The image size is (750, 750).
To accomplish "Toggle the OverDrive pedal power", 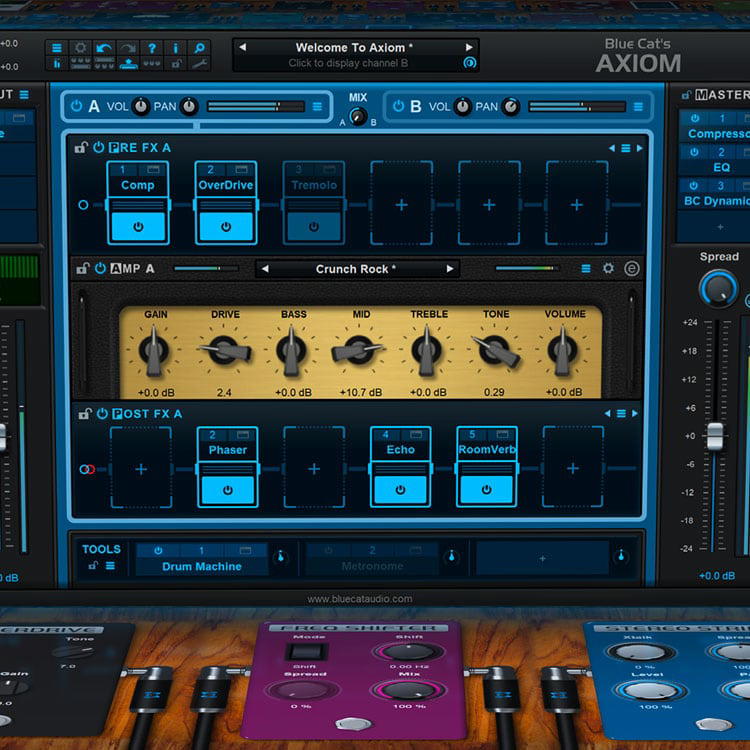I will click(x=226, y=226).
